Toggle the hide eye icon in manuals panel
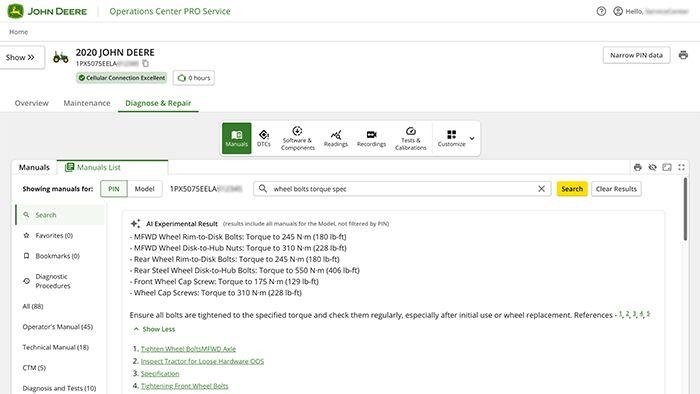The width and height of the screenshot is (700, 394). coord(652,167)
